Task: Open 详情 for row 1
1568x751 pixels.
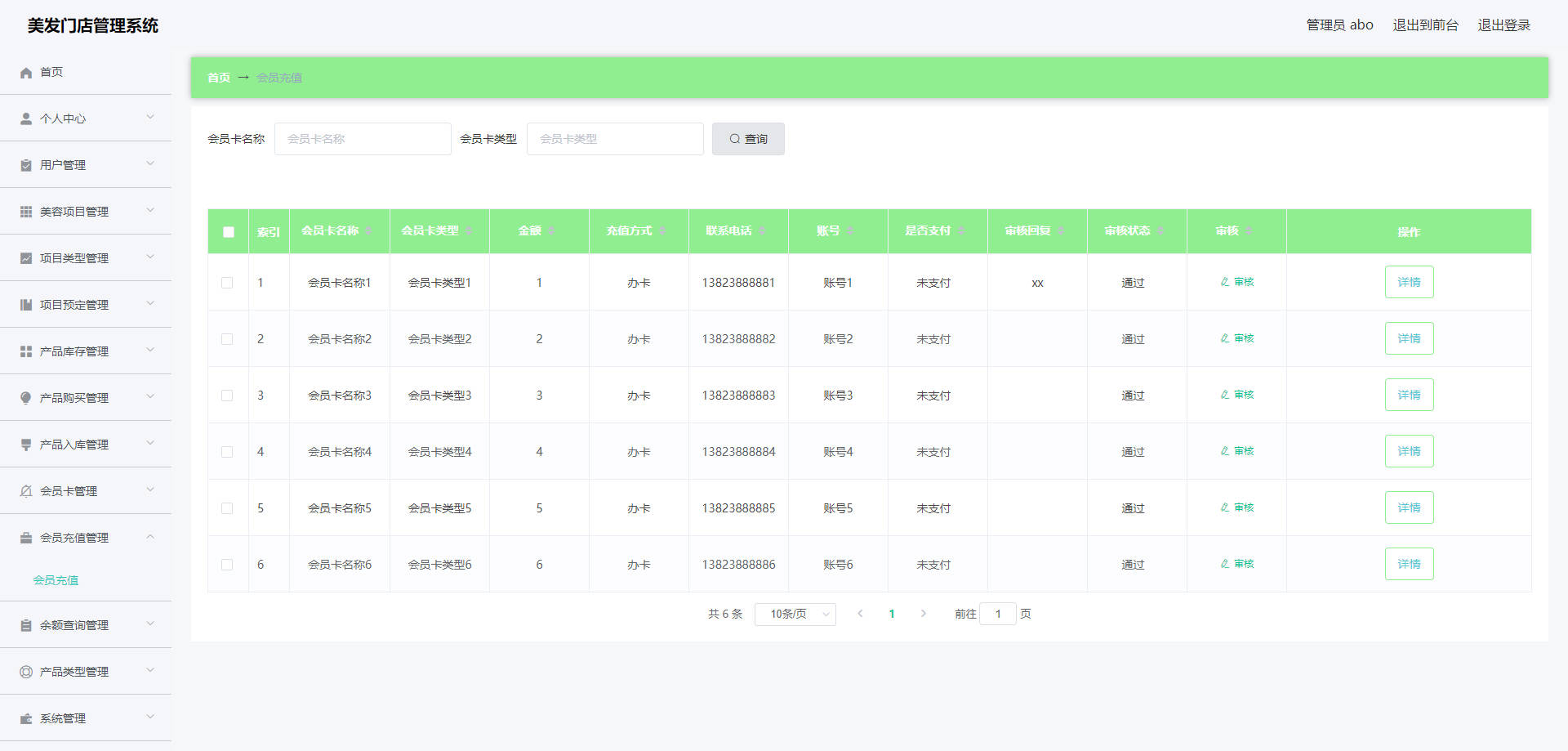Action: [x=1409, y=282]
